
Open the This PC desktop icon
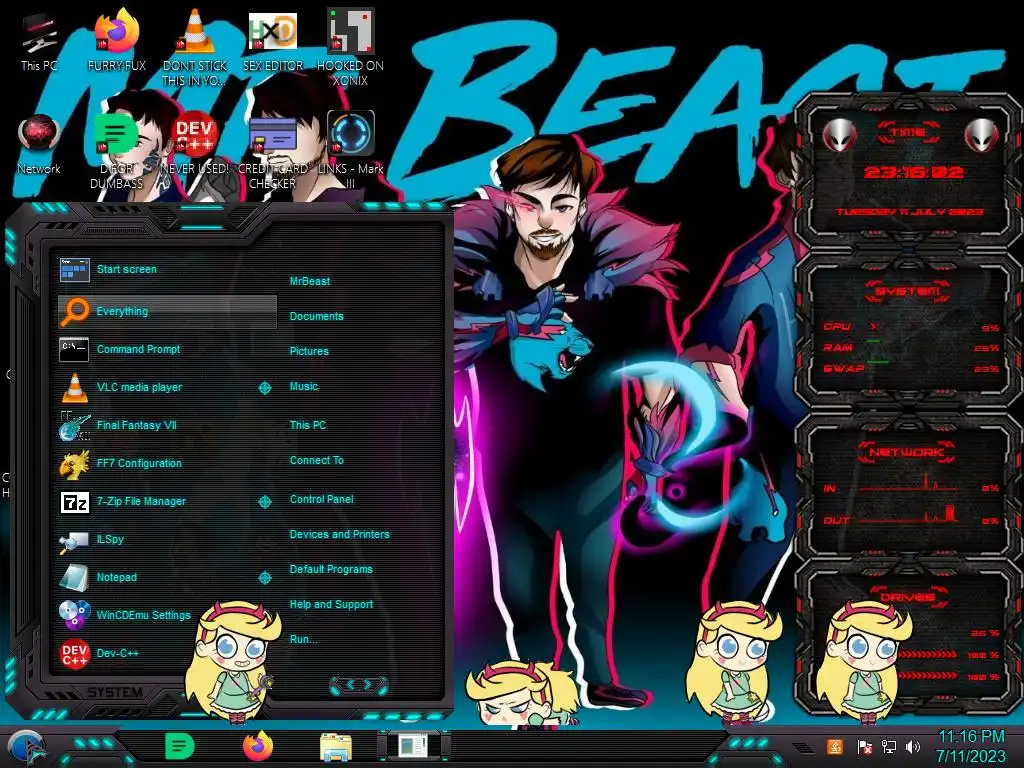tap(39, 40)
